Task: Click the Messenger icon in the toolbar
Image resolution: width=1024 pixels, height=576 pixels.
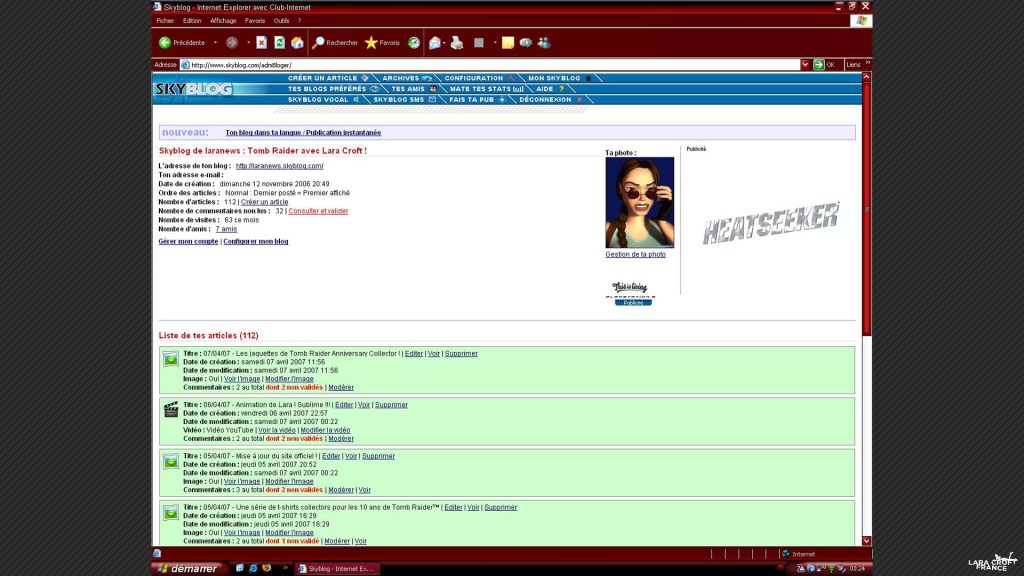Action: click(x=544, y=43)
